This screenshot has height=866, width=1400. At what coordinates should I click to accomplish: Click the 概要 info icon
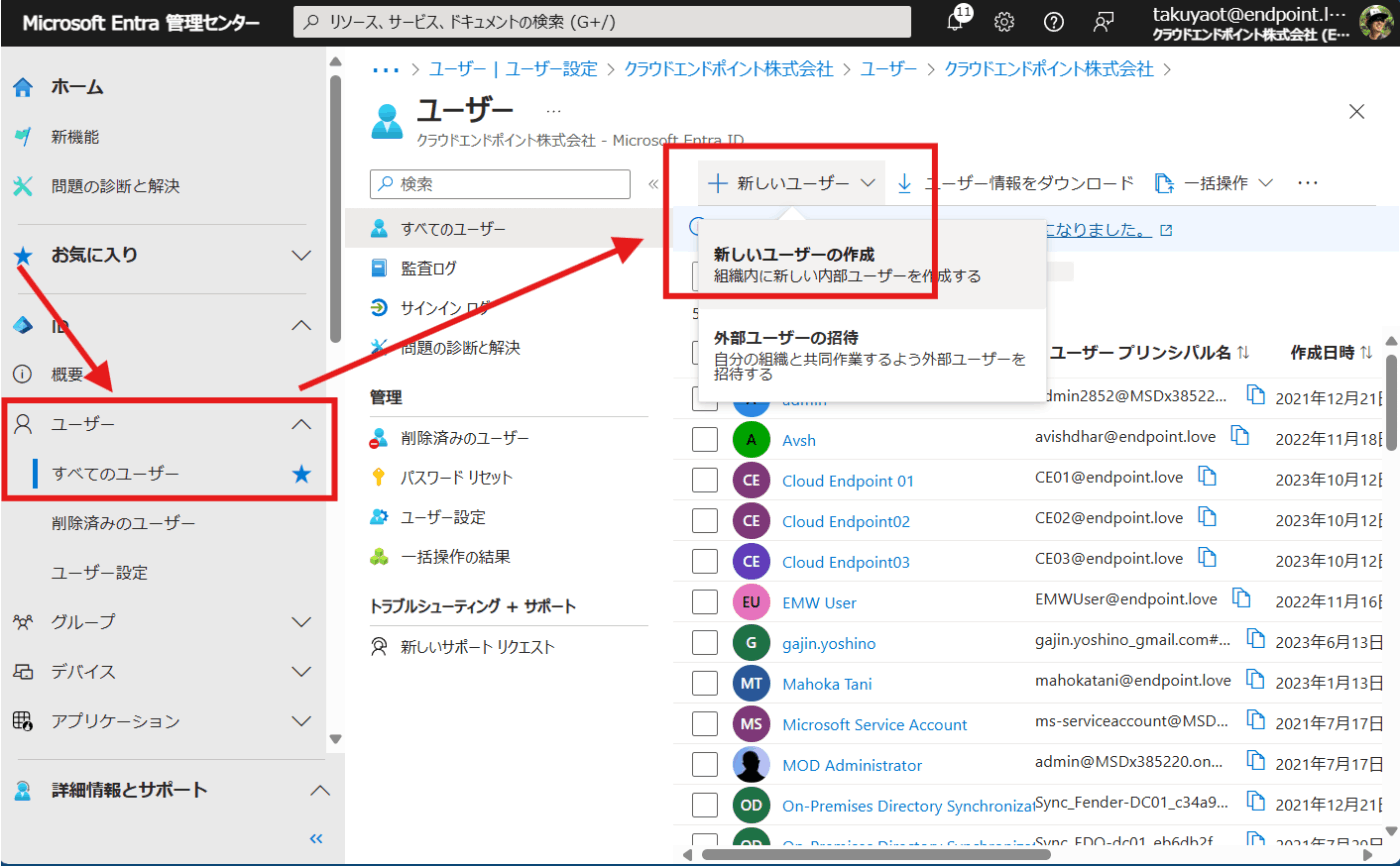tap(23, 375)
